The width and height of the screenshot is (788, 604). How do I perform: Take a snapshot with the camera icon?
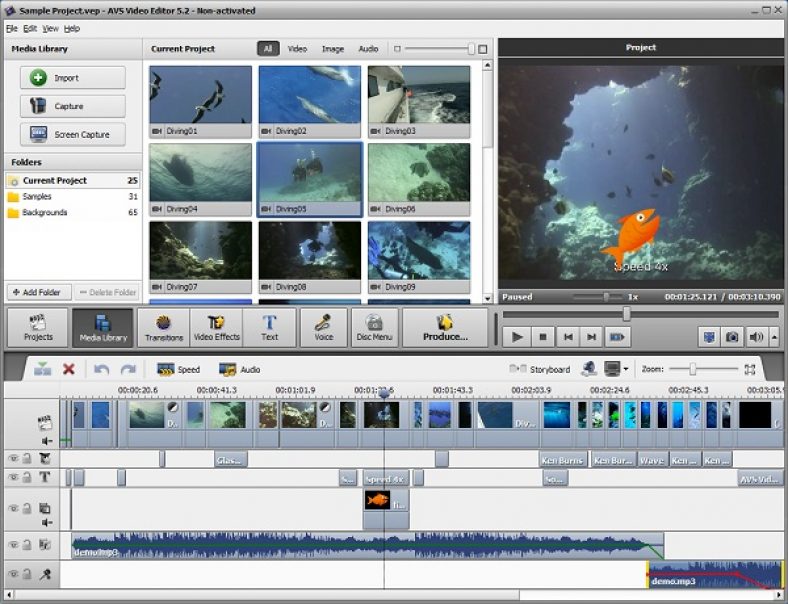[x=732, y=337]
